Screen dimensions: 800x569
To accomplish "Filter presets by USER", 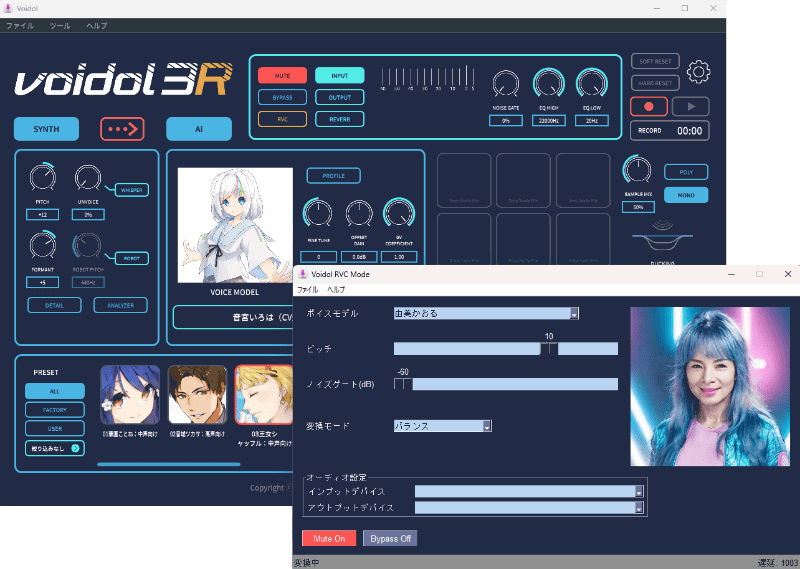I will click(55, 429).
